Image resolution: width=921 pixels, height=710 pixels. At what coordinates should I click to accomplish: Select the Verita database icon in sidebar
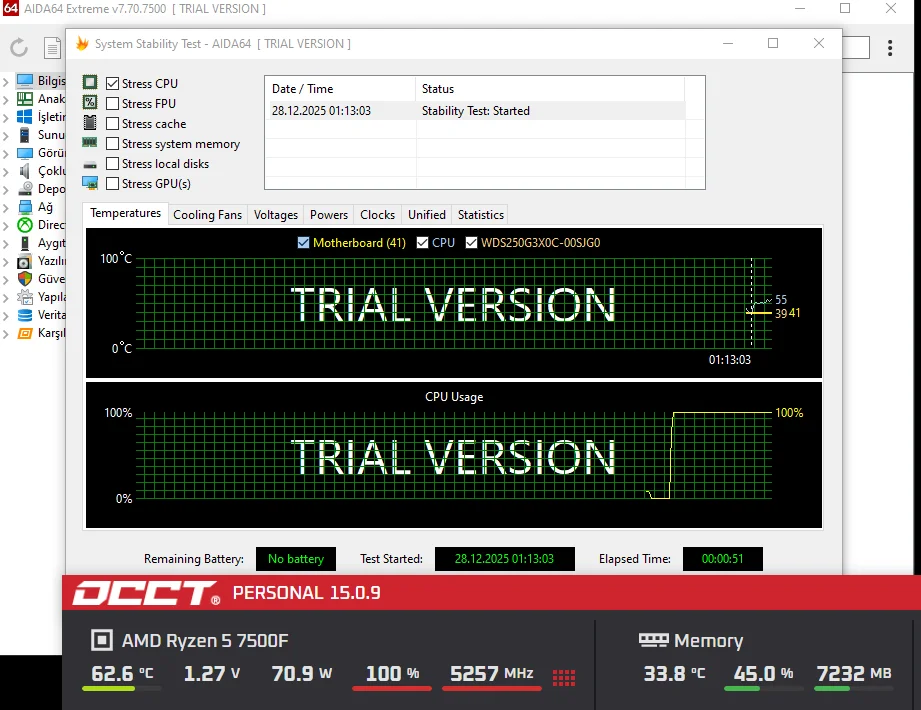[x=25, y=315]
